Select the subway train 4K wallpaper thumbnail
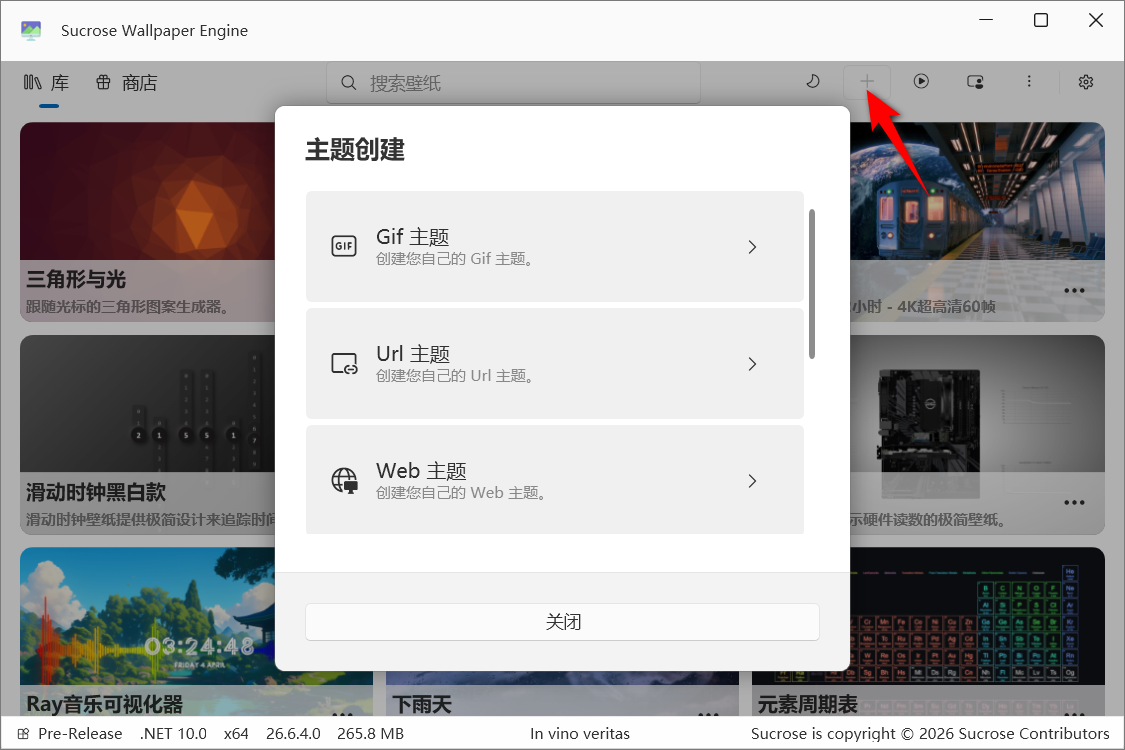1125x750 pixels. click(x=977, y=191)
